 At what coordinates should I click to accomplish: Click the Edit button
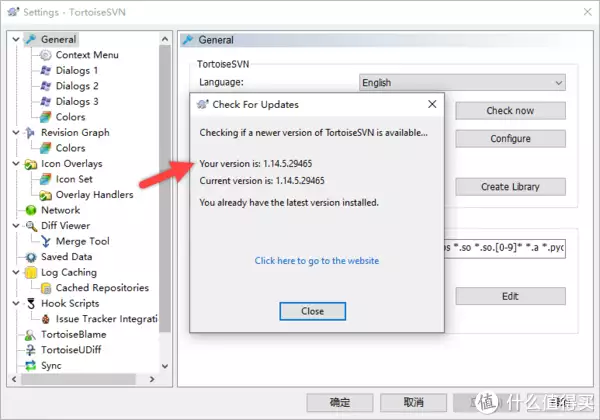click(510, 296)
